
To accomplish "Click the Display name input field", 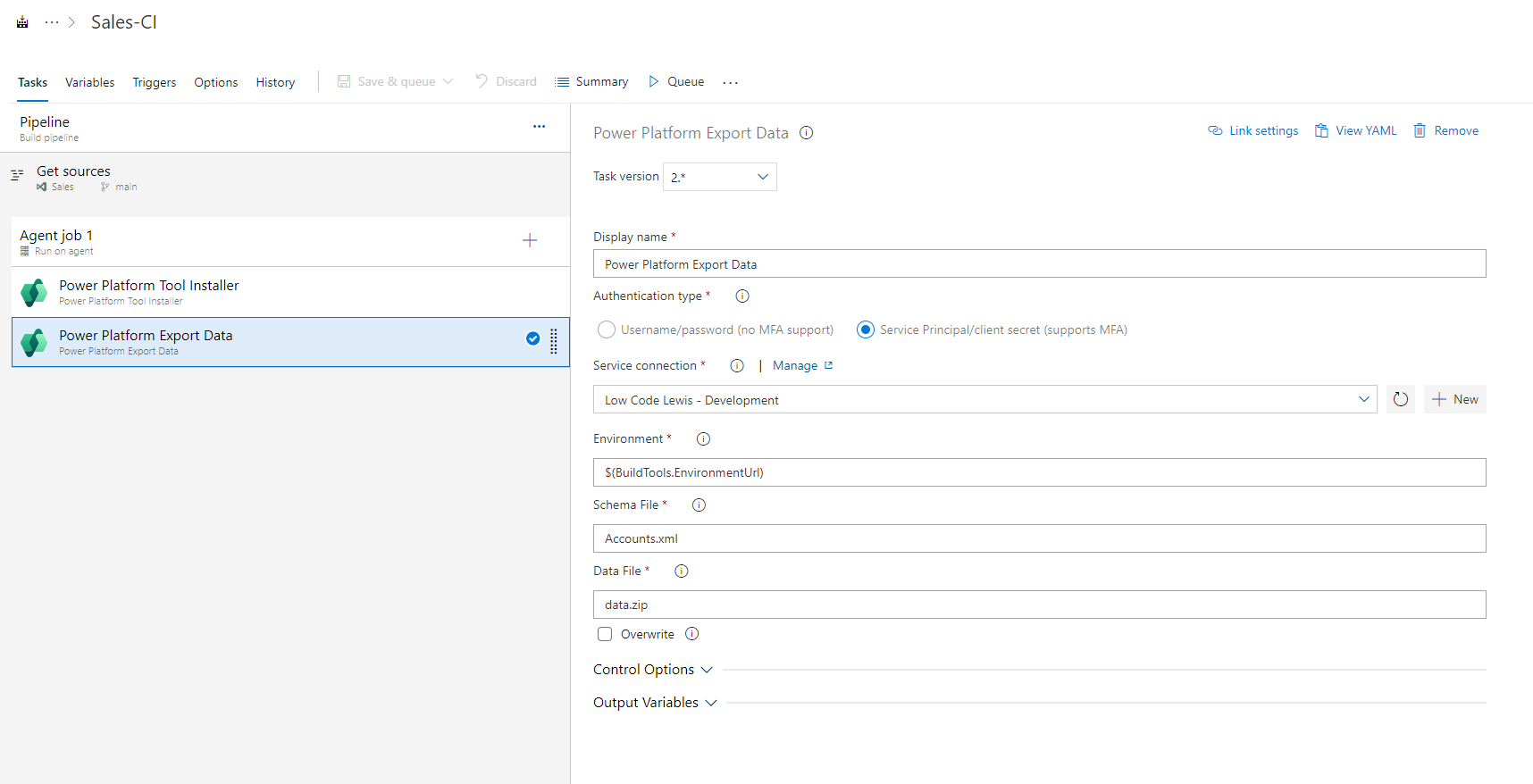I will point(1040,263).
